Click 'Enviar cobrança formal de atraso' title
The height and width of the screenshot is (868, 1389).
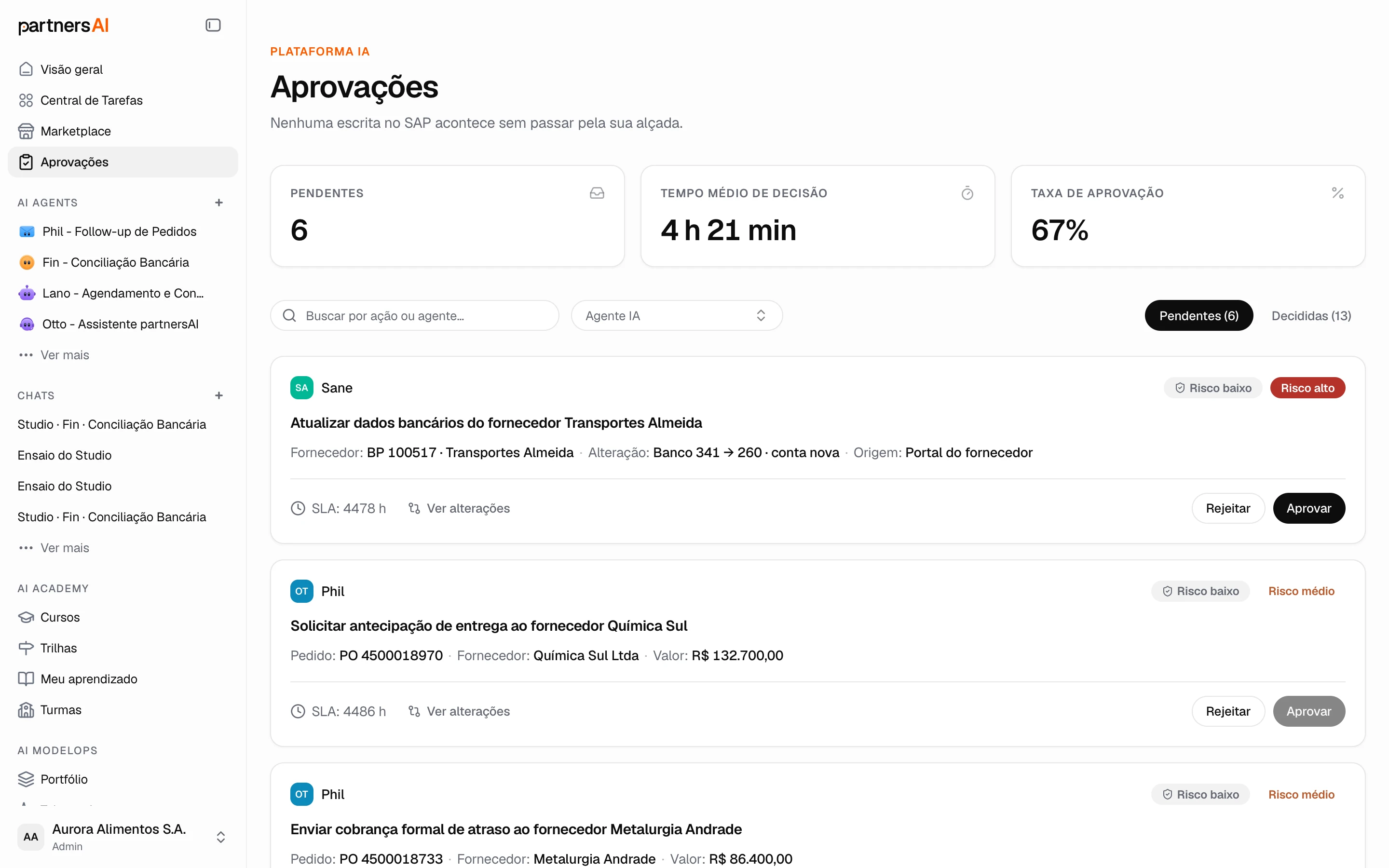pyautogui.click(x=516, y=829)
